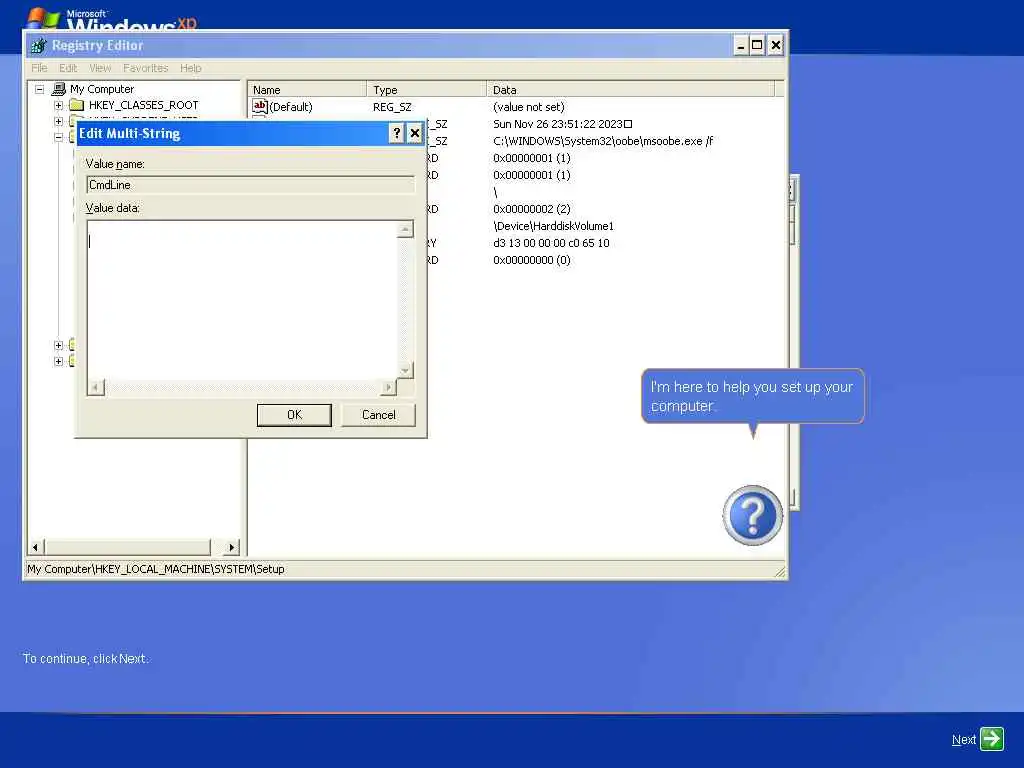The height and width of the screenshot is (768, 1024).
Task: Maximize the Registry Editor window
Action: pos(757,45)
